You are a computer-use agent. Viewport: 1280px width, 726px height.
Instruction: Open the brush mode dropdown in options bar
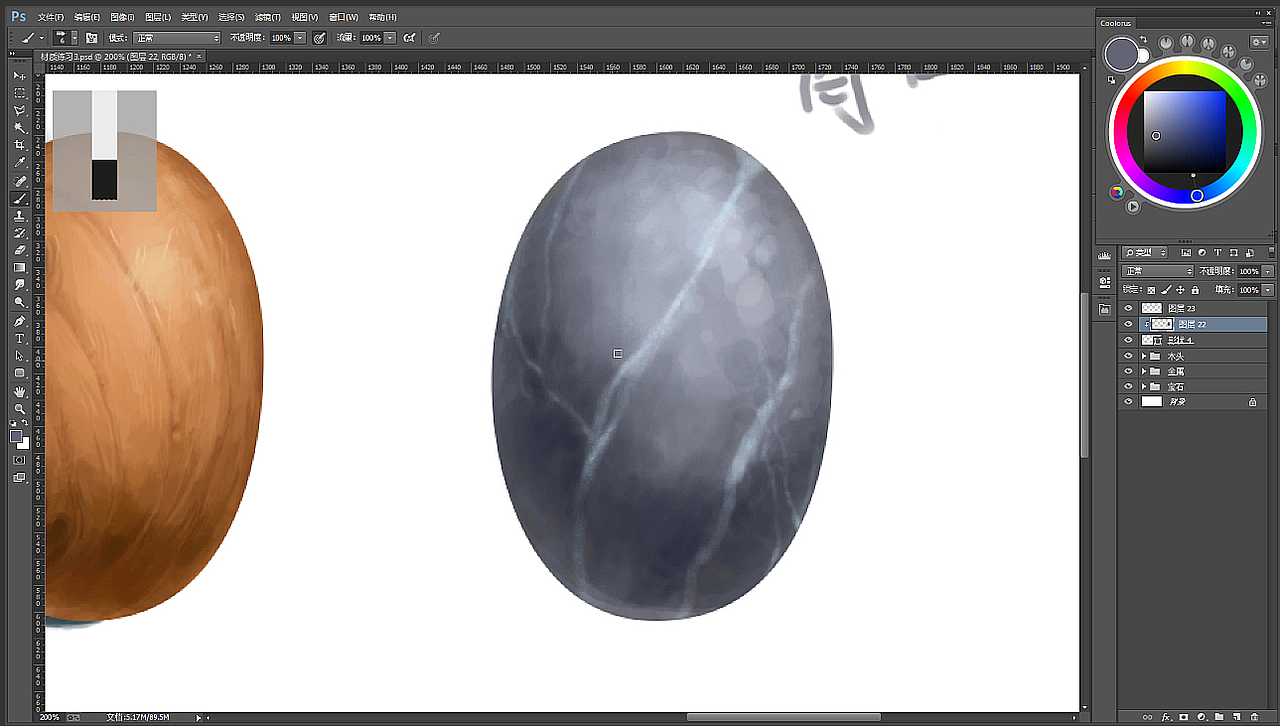tap(177, 38)
